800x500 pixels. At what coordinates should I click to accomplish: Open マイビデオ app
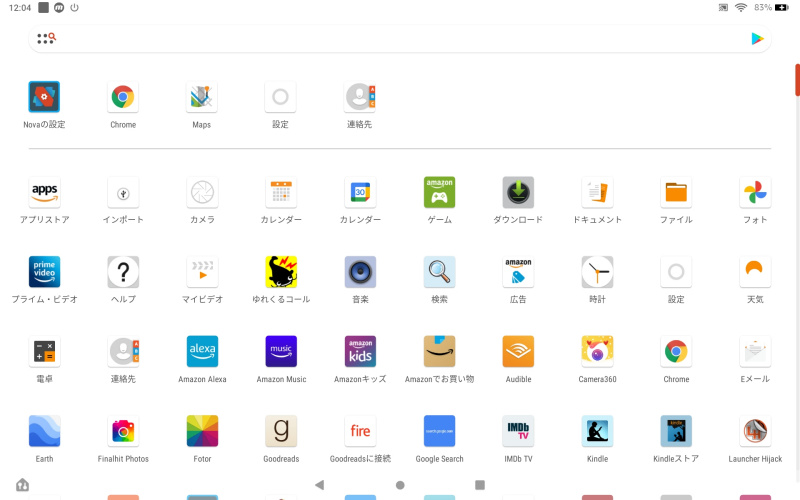pos(202,272)
